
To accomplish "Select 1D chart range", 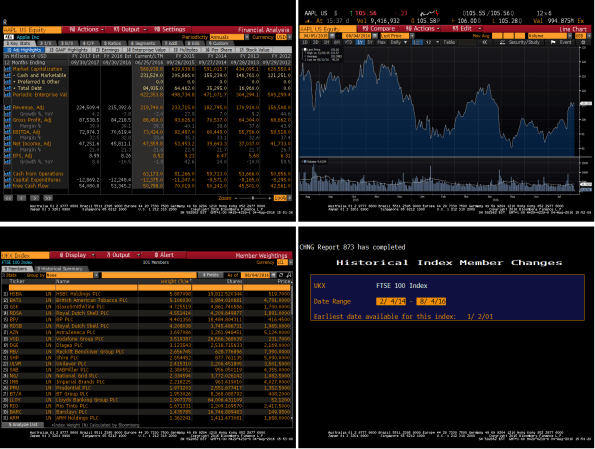I will (x=305, y=42).
